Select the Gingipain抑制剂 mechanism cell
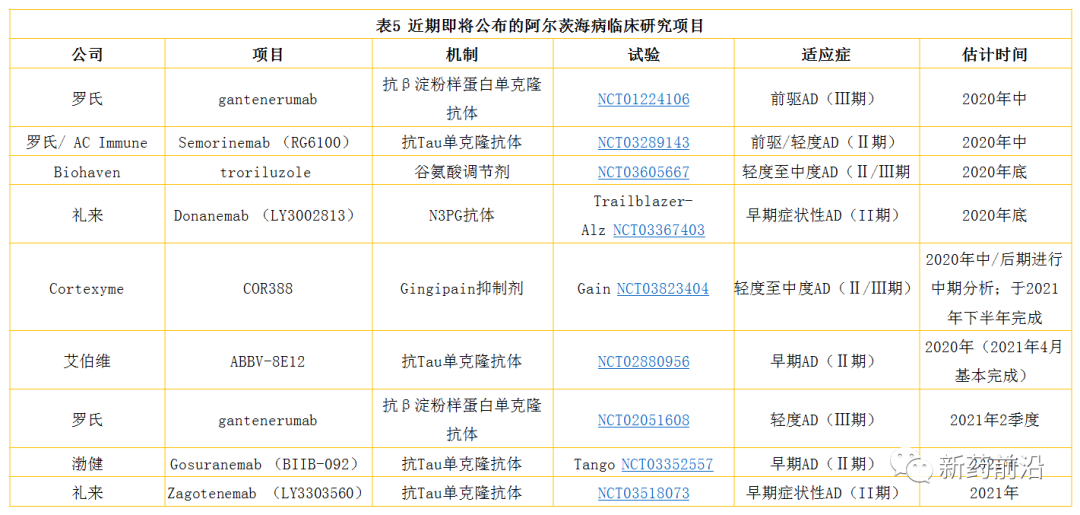 coord(462,289)
